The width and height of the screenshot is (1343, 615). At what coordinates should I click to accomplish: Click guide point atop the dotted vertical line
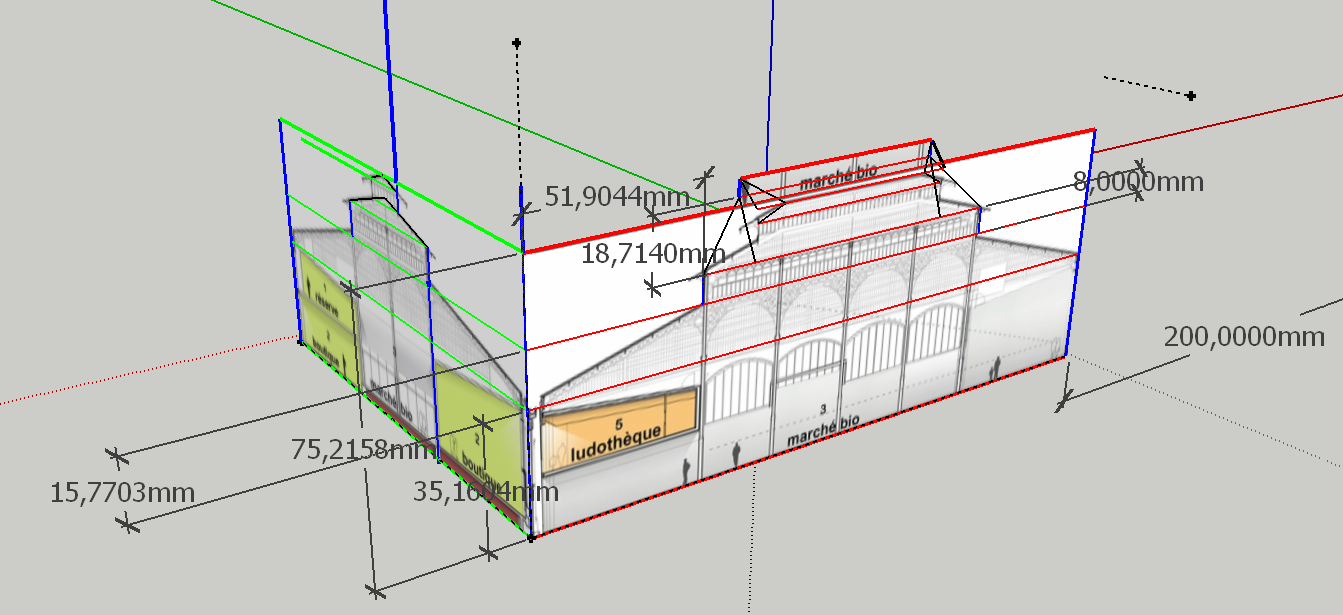(517, 44)
